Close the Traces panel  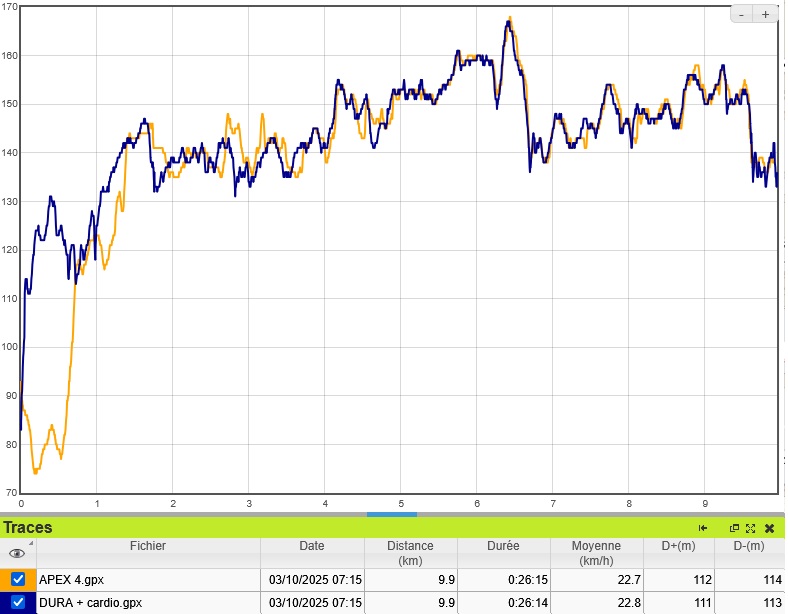769,528
